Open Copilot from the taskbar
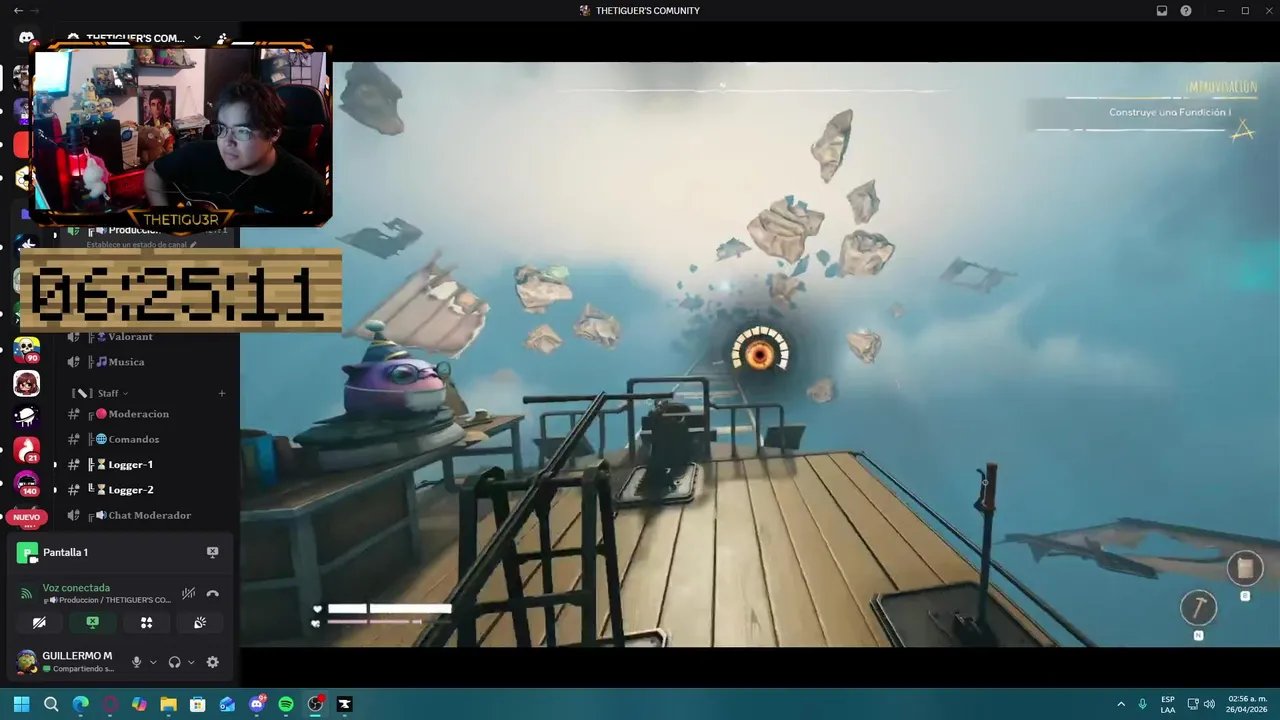 tap(139, 704)
